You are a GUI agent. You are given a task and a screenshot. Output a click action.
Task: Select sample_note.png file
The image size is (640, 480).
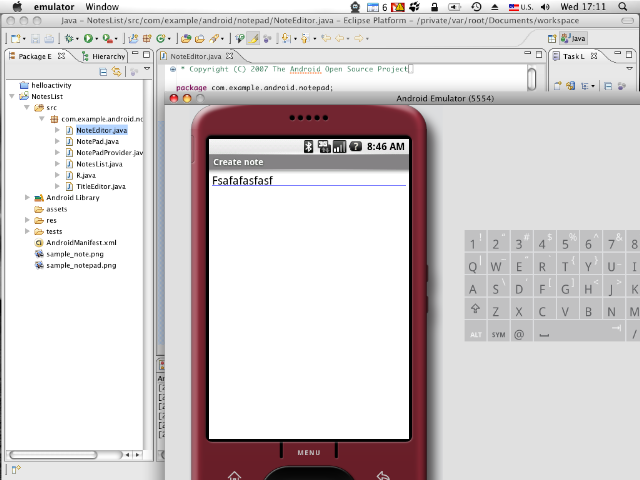coord(75,254)
